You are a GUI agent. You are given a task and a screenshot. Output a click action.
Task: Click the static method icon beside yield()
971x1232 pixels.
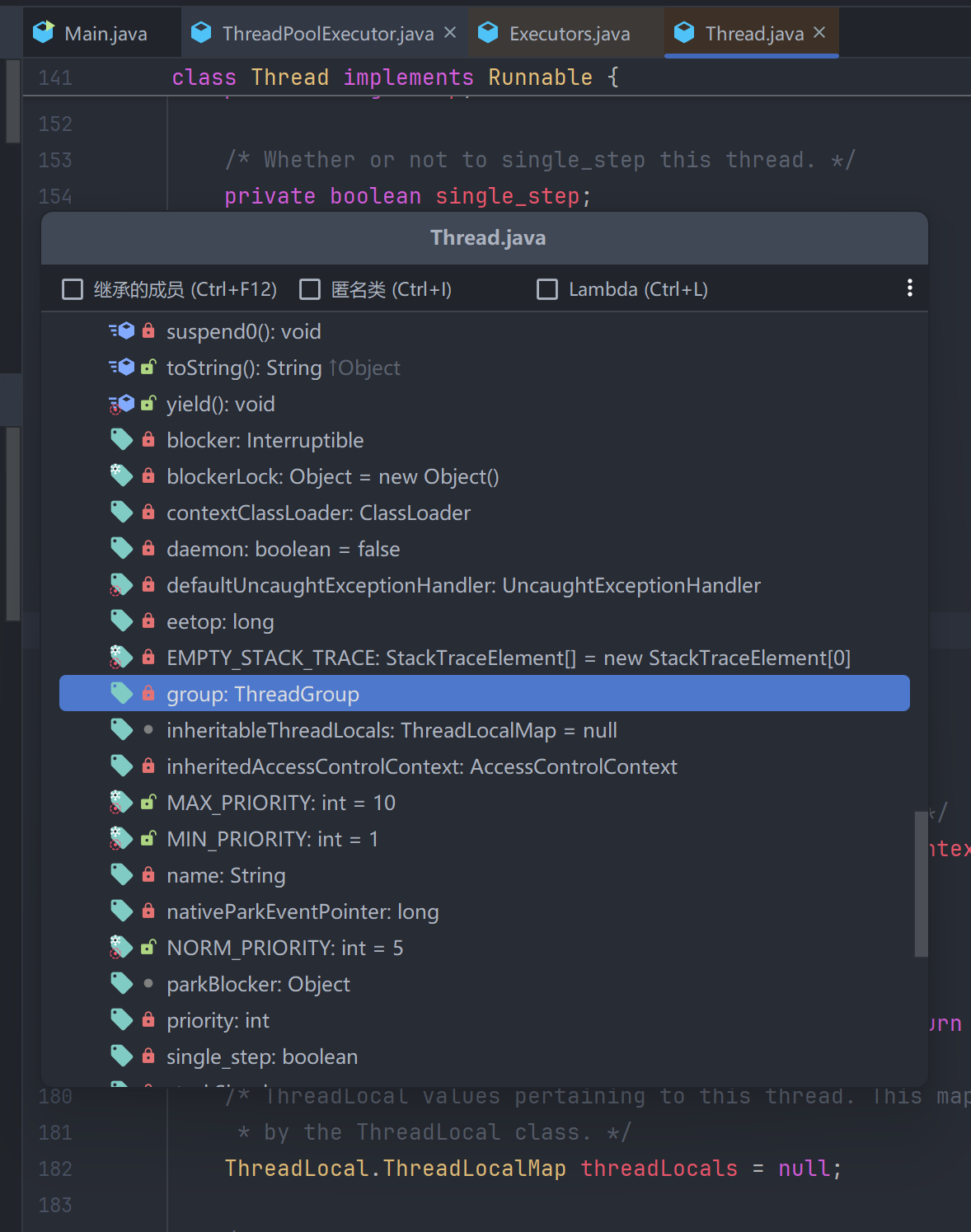pyautogui.click(x=122, y=404)
